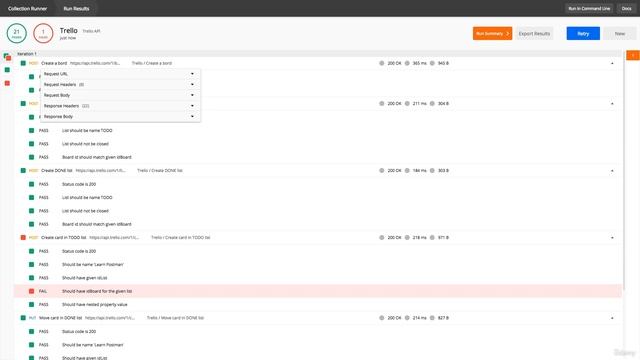640x360 pixels.
Task: Collapse the request row showing 211 ms
Action: [x=612, y=104]
